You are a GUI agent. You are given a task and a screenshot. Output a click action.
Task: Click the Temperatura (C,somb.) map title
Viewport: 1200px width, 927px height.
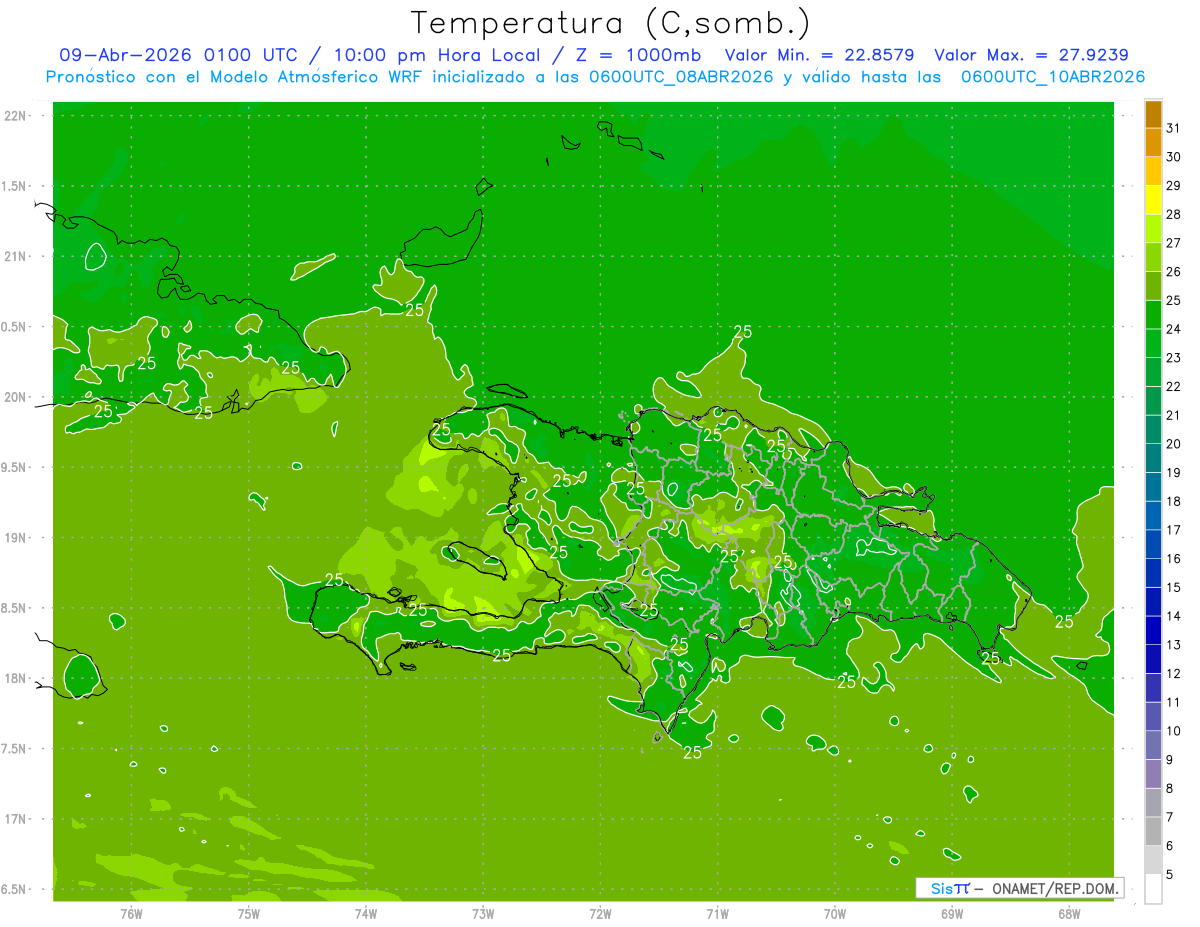611,23
